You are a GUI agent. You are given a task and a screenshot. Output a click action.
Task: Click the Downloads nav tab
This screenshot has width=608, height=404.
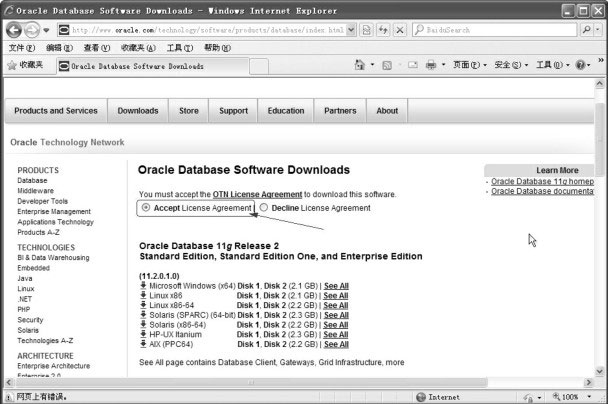pos(138,111)
